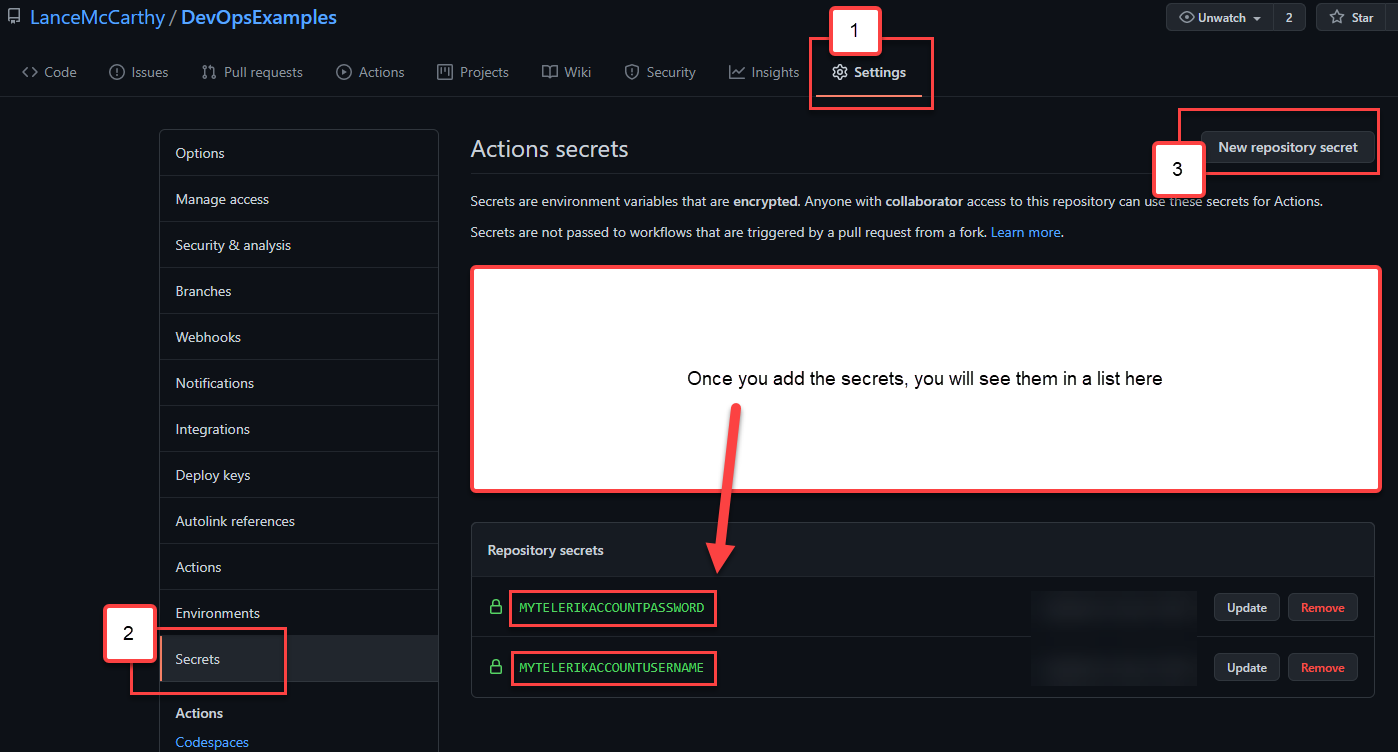Select Secrets in the sidebar
Screen dimensions: 1398x752
point(299,659)
